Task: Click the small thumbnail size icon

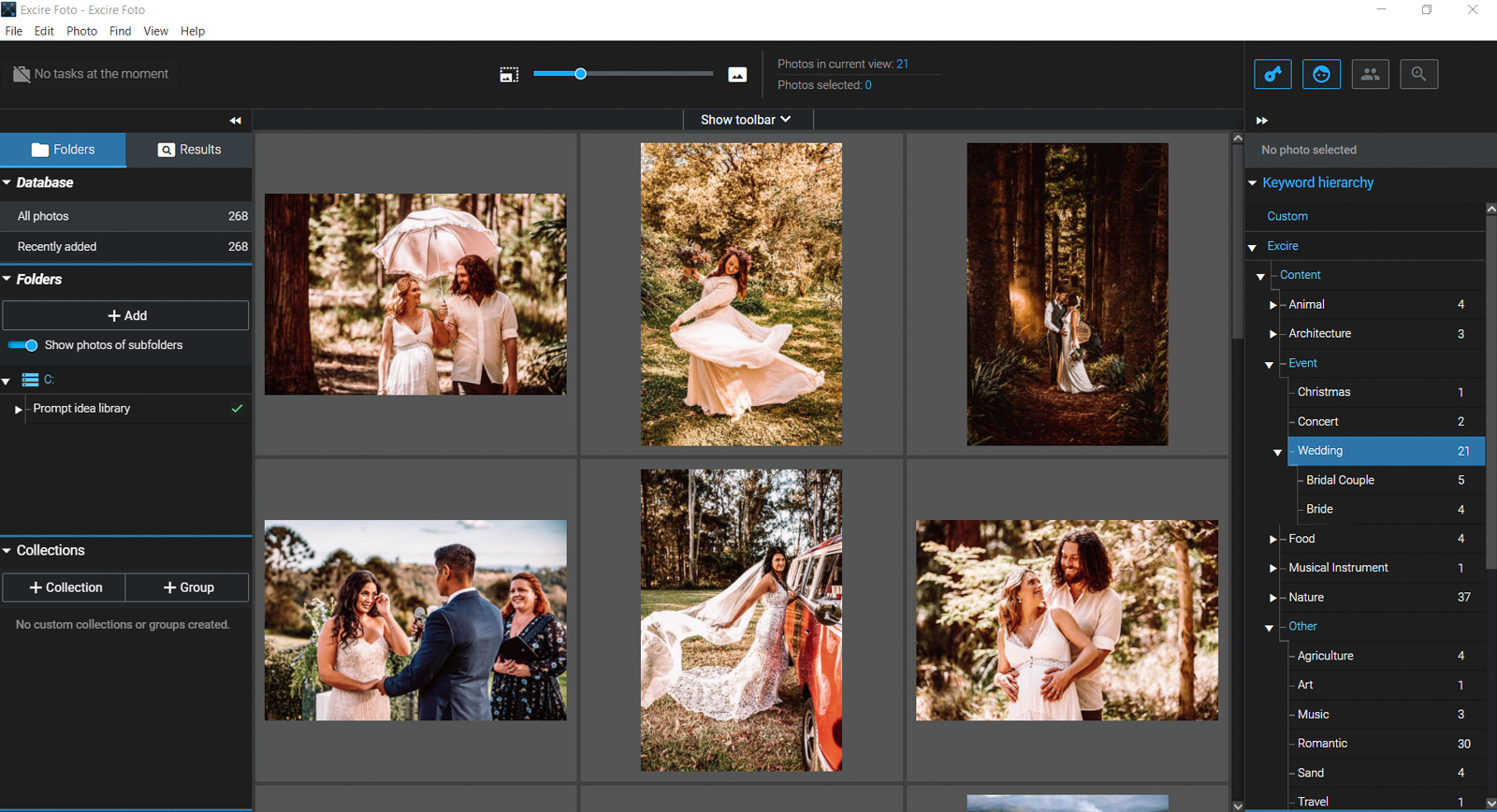Action: pos(509,75)
